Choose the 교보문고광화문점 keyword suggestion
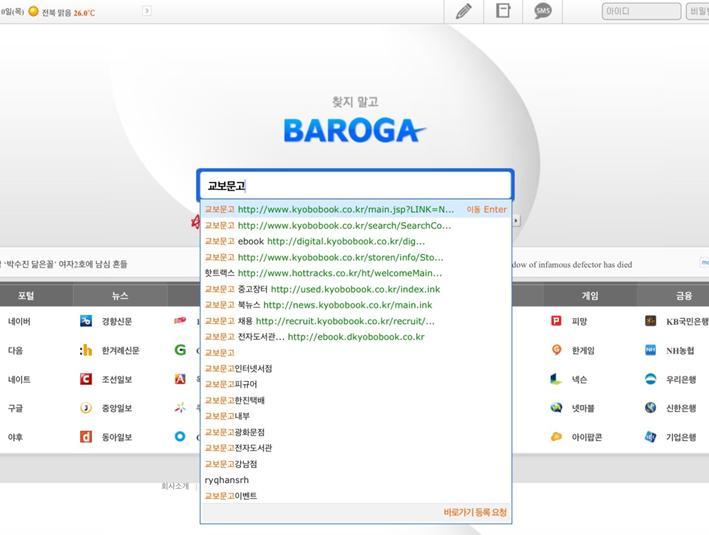 (x=356, y=432)
